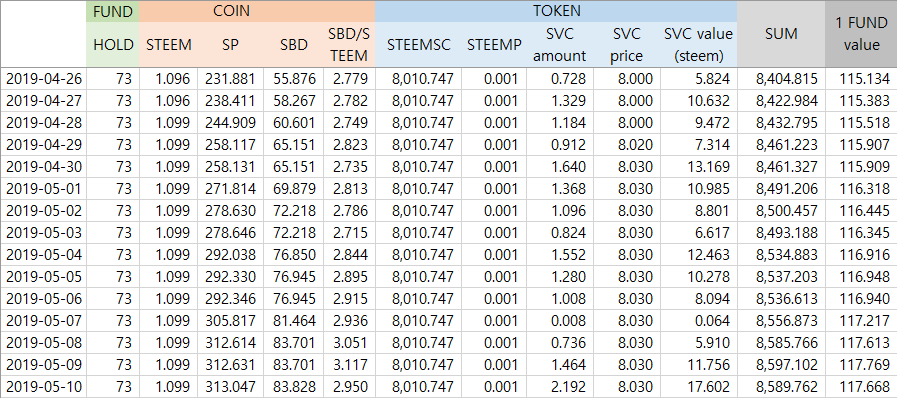The width and height of the screenshot is (897, 398).
Task: Select SUM value 8,589.762
Action: coord(781,387)
